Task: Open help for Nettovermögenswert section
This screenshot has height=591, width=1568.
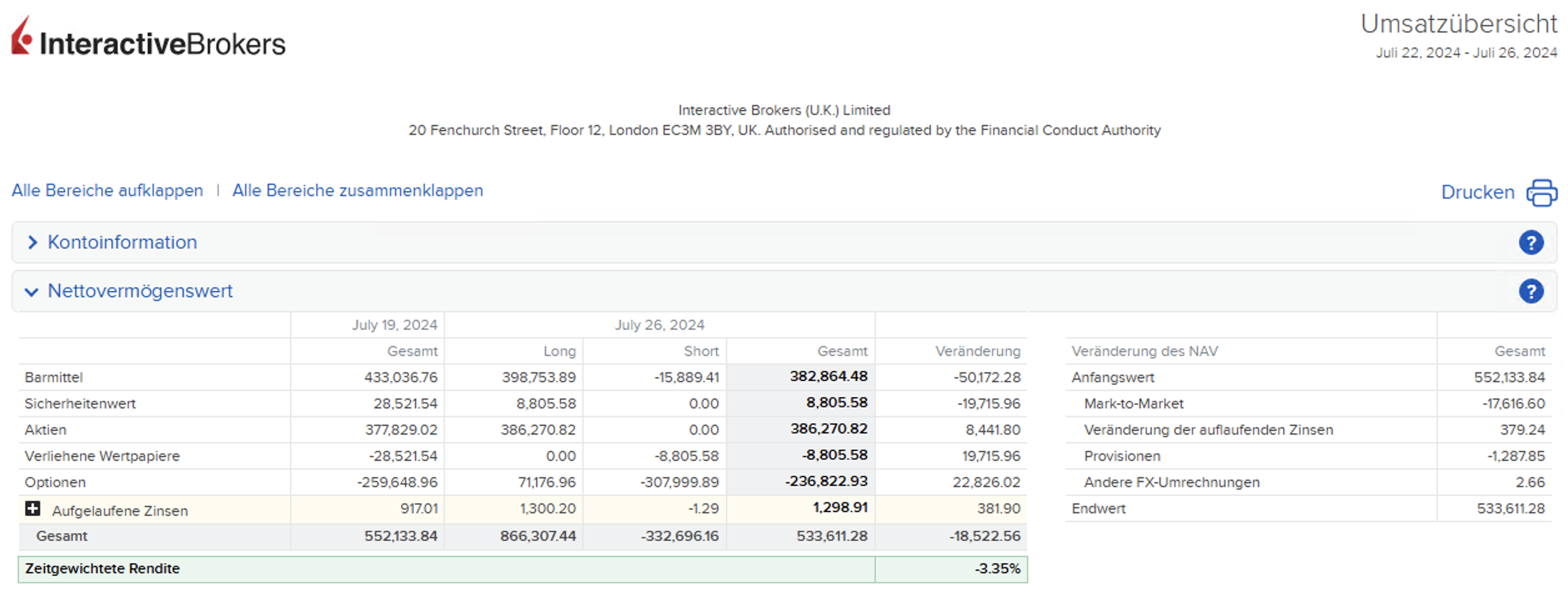Action: pyautogui.click(x=1531, y=291)
